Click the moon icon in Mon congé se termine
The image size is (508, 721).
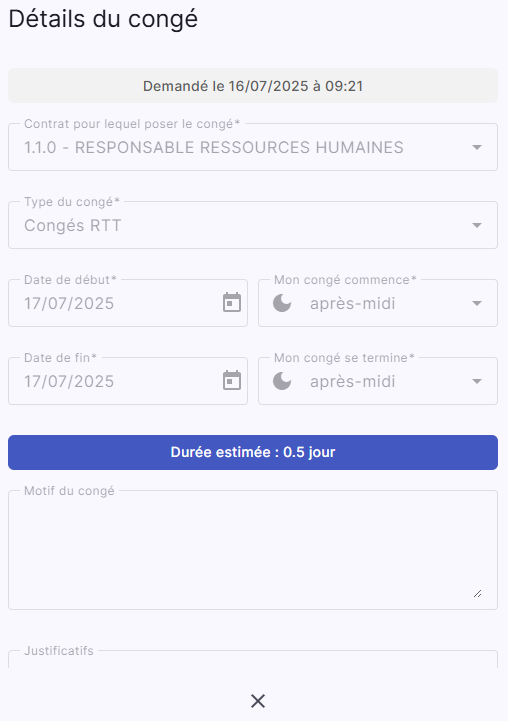(282, 381)
